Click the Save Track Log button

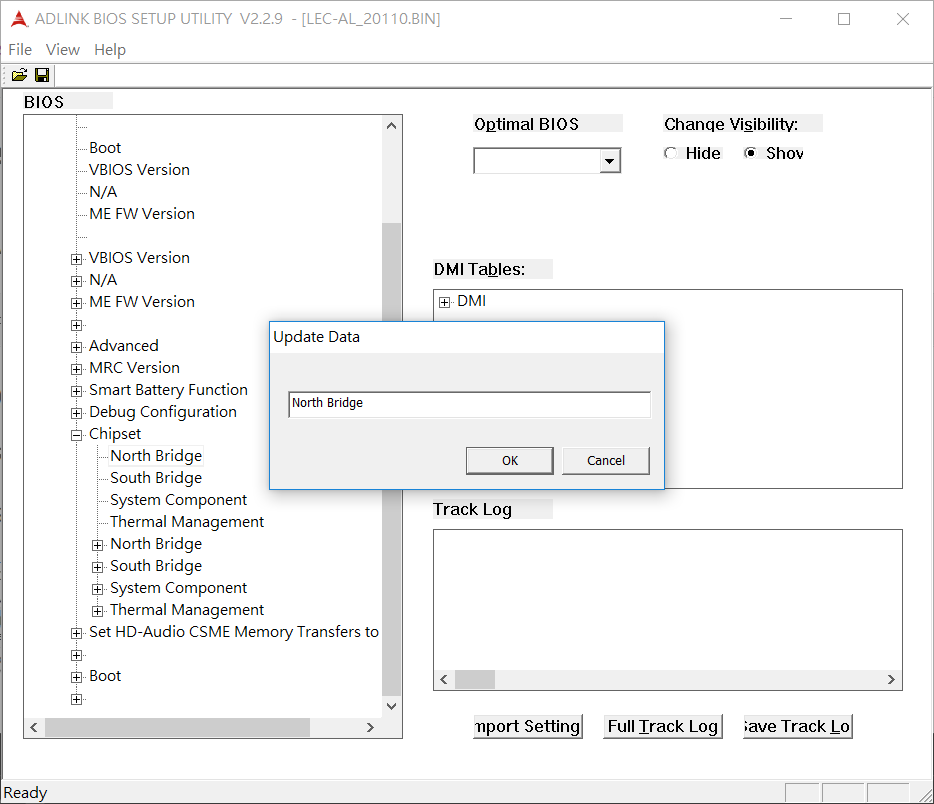coord(798,726)
